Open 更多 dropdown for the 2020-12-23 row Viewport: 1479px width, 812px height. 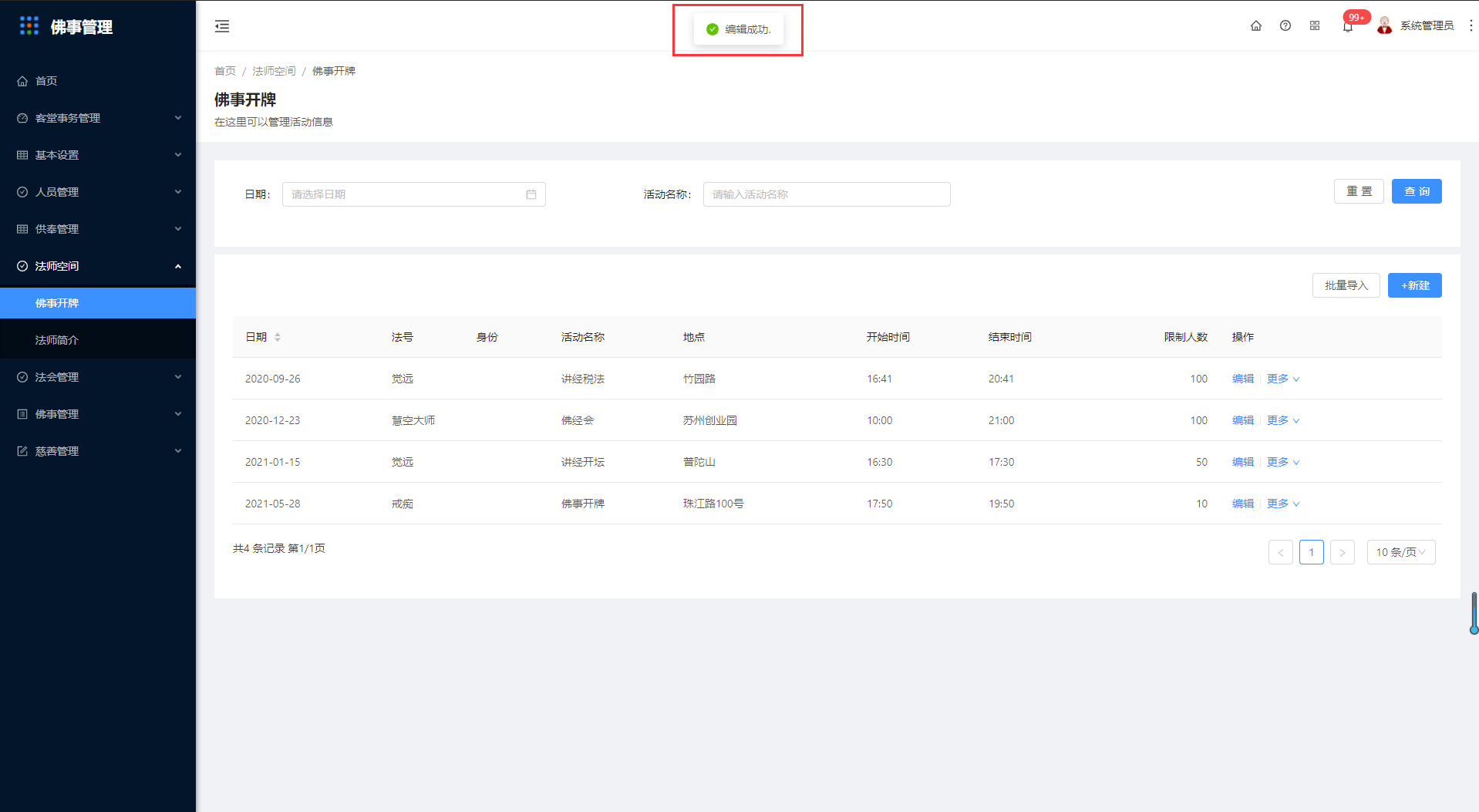[x=1283, y=420]
